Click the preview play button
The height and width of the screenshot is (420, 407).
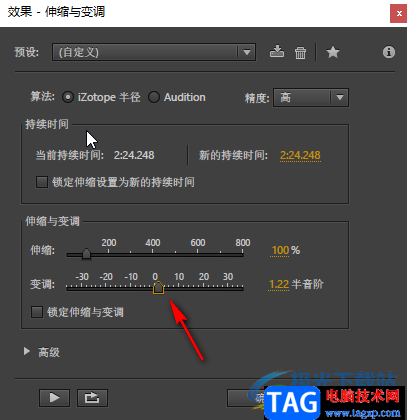[x=54, y=398]
